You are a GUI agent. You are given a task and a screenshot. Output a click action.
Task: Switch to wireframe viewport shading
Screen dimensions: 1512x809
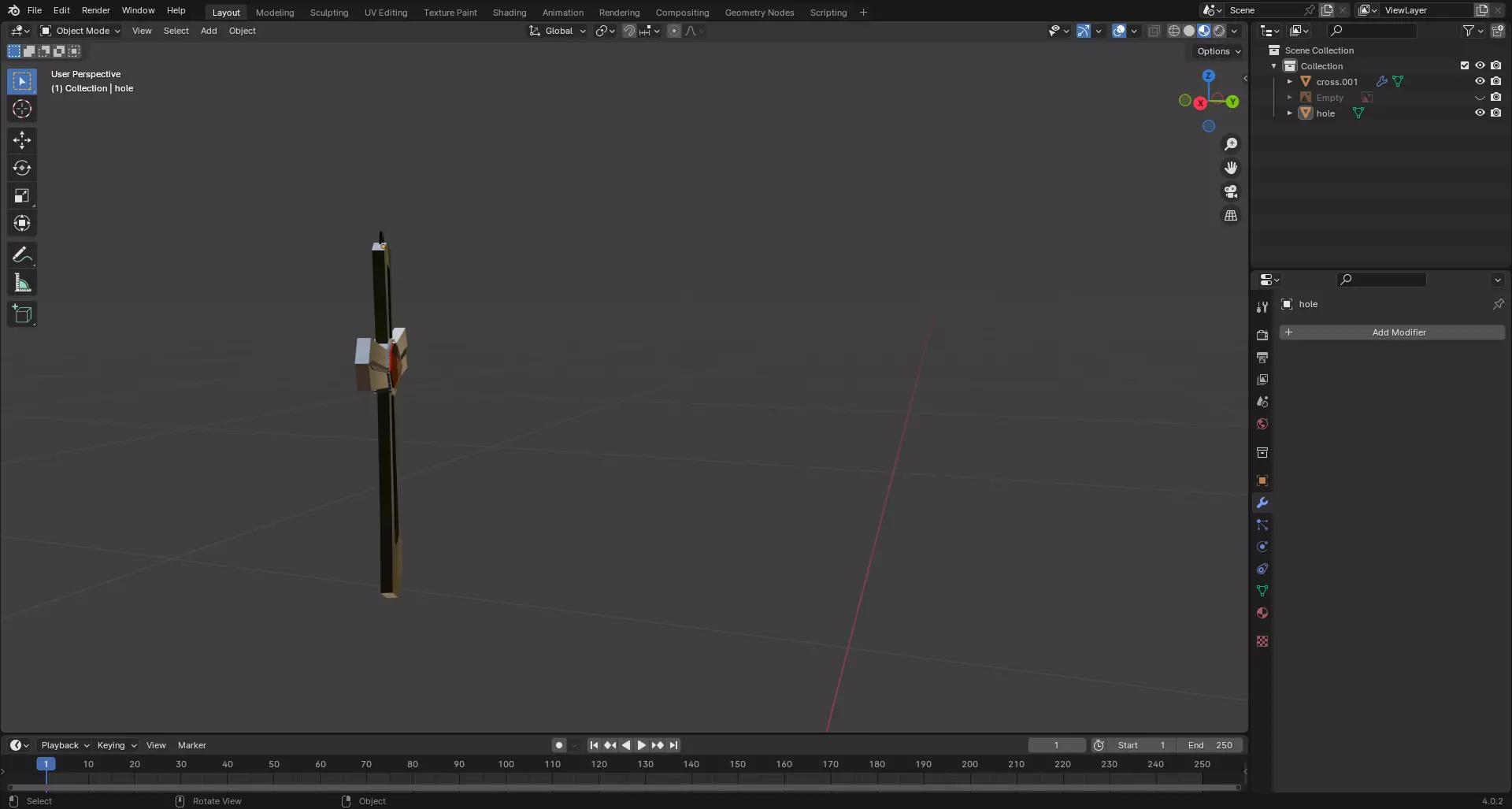[x=1173, y=31]
